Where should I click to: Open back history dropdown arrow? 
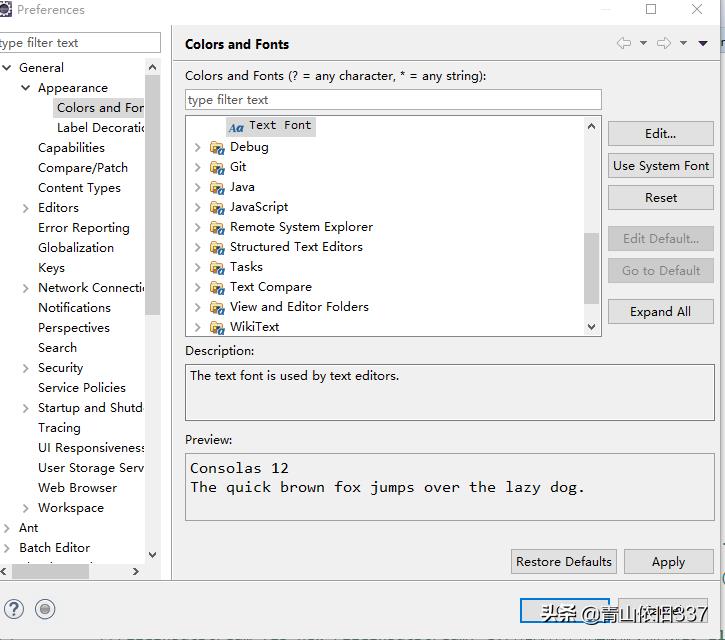pyautogui.click(x=643, y=43)
